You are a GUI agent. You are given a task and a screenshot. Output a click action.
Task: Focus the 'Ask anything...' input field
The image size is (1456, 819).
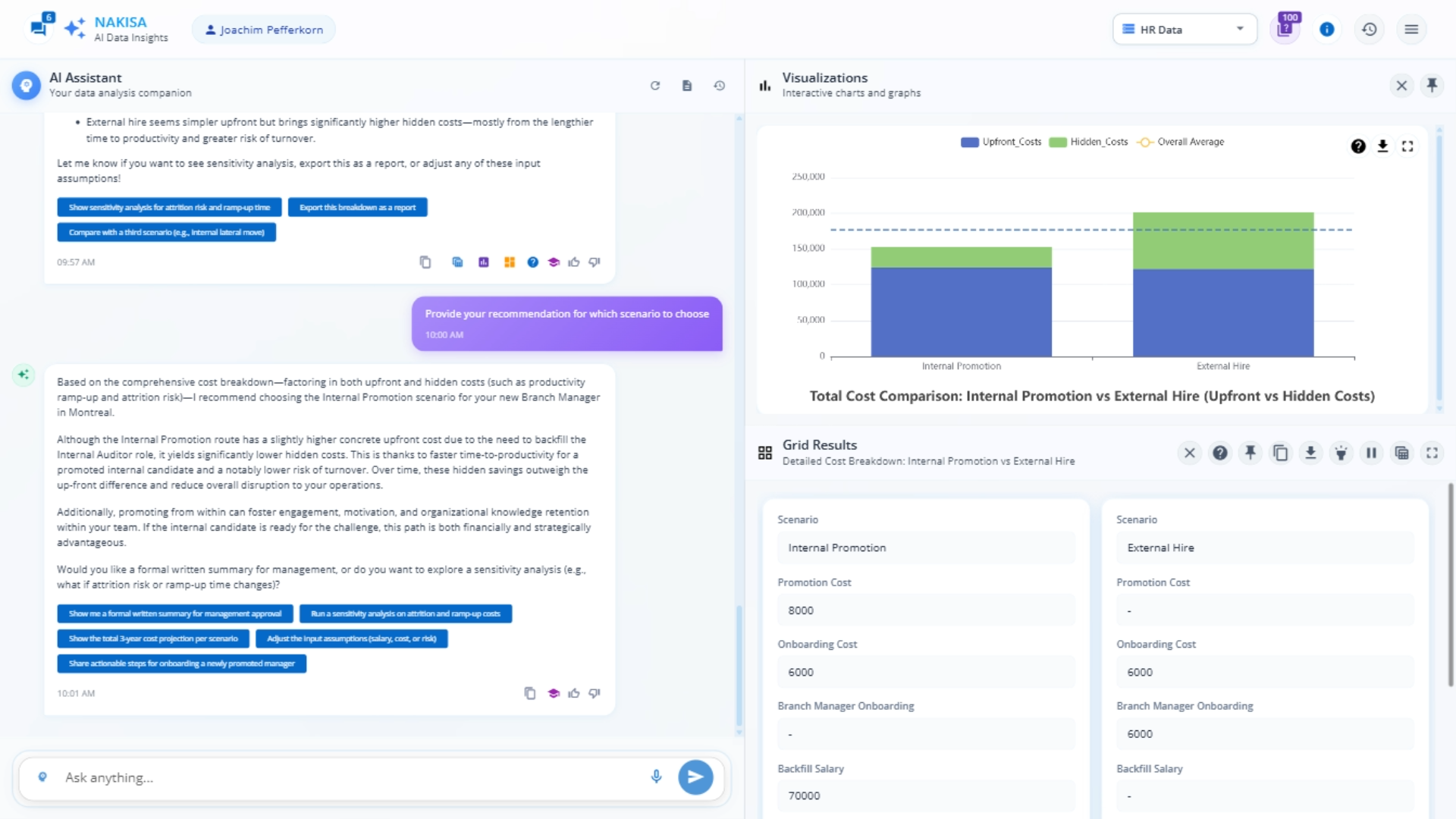[x=341, y=777]
